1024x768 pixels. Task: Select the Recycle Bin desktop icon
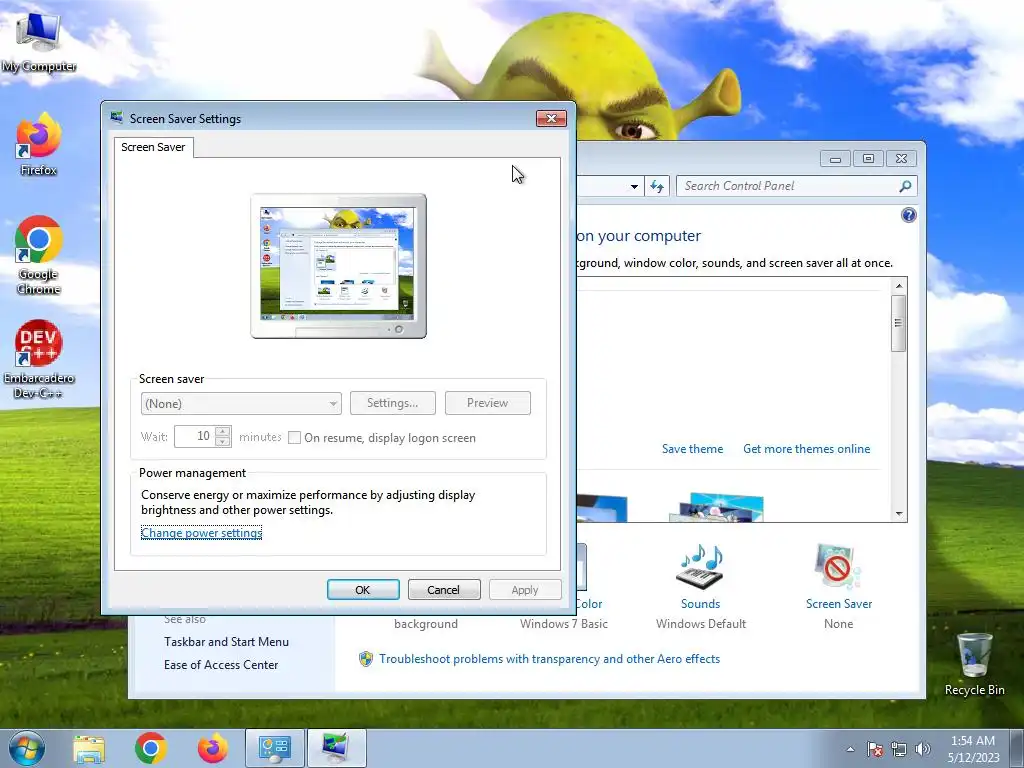(974, 664)
